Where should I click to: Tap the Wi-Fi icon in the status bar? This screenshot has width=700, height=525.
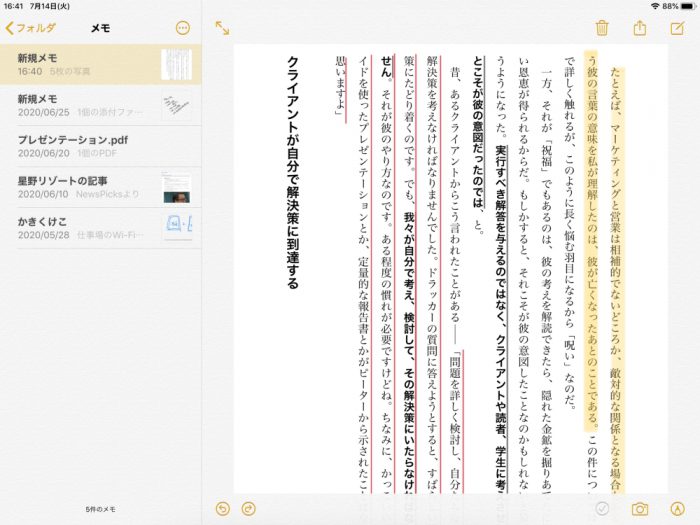pos(655,6)
